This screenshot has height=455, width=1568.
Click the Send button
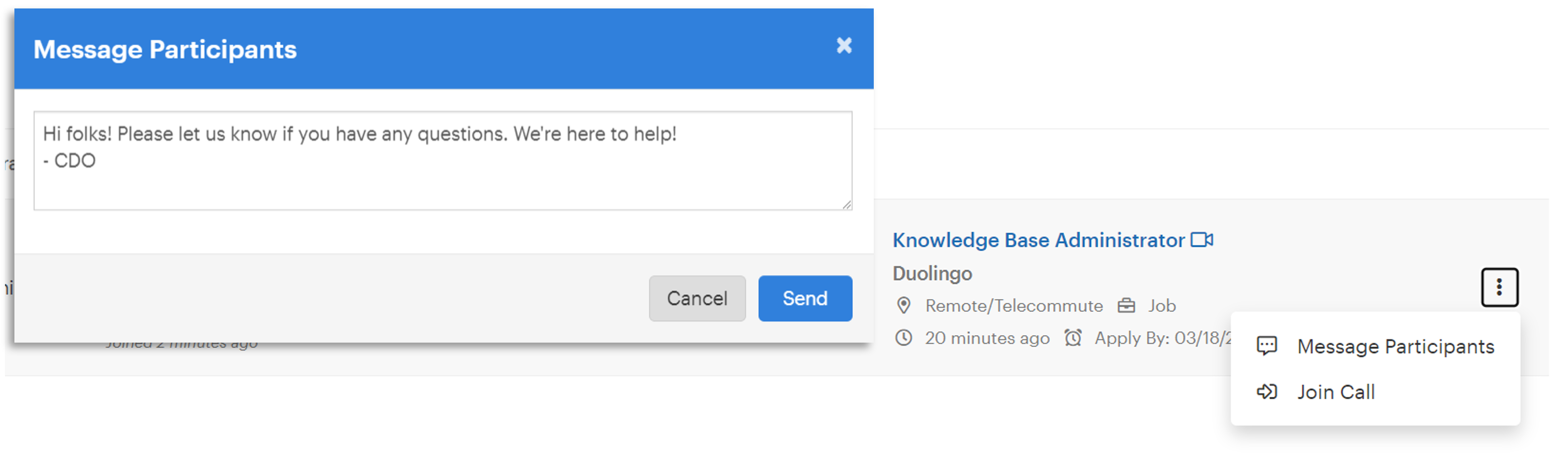click(x=805, y=298)
